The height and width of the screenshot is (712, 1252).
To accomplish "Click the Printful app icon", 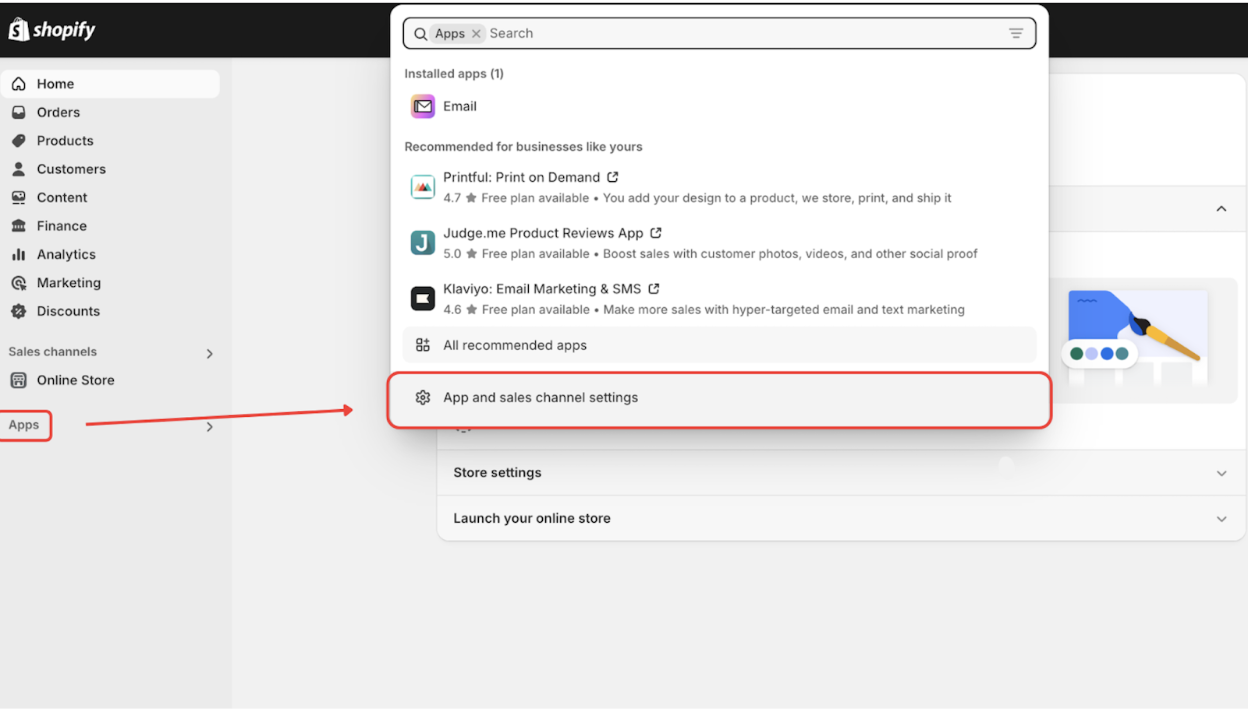I will tap(423, 187).
